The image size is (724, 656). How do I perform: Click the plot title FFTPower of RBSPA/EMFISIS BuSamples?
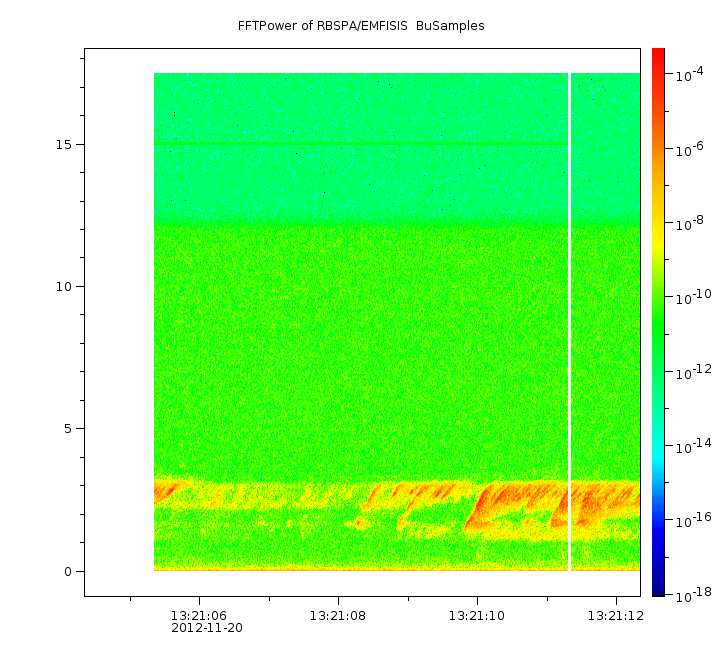point(361,26)
